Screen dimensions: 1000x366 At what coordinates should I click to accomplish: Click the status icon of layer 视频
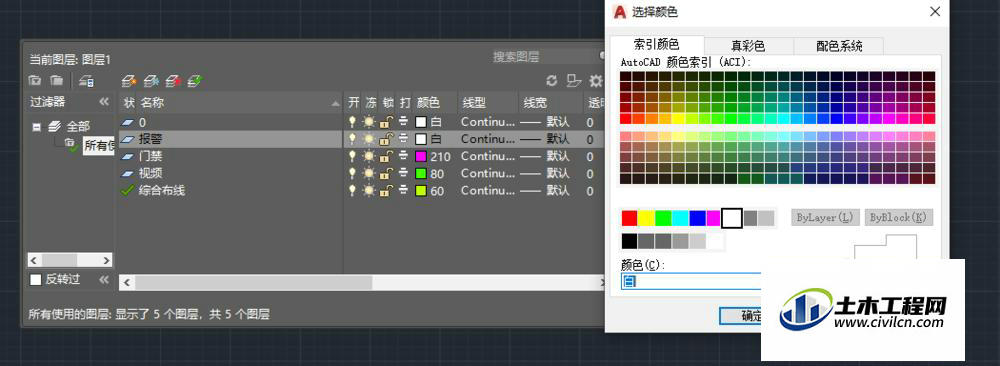click(129, 173)
